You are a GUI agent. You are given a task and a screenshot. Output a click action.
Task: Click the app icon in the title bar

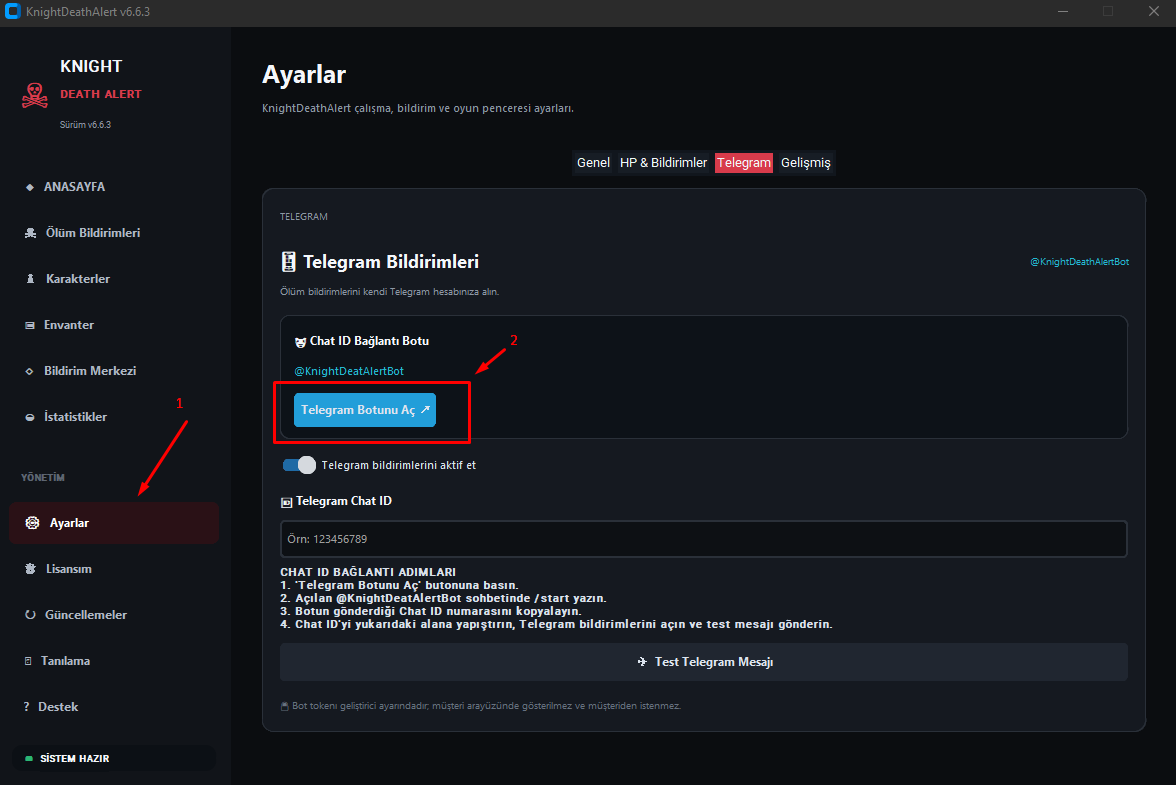[12, 11]
